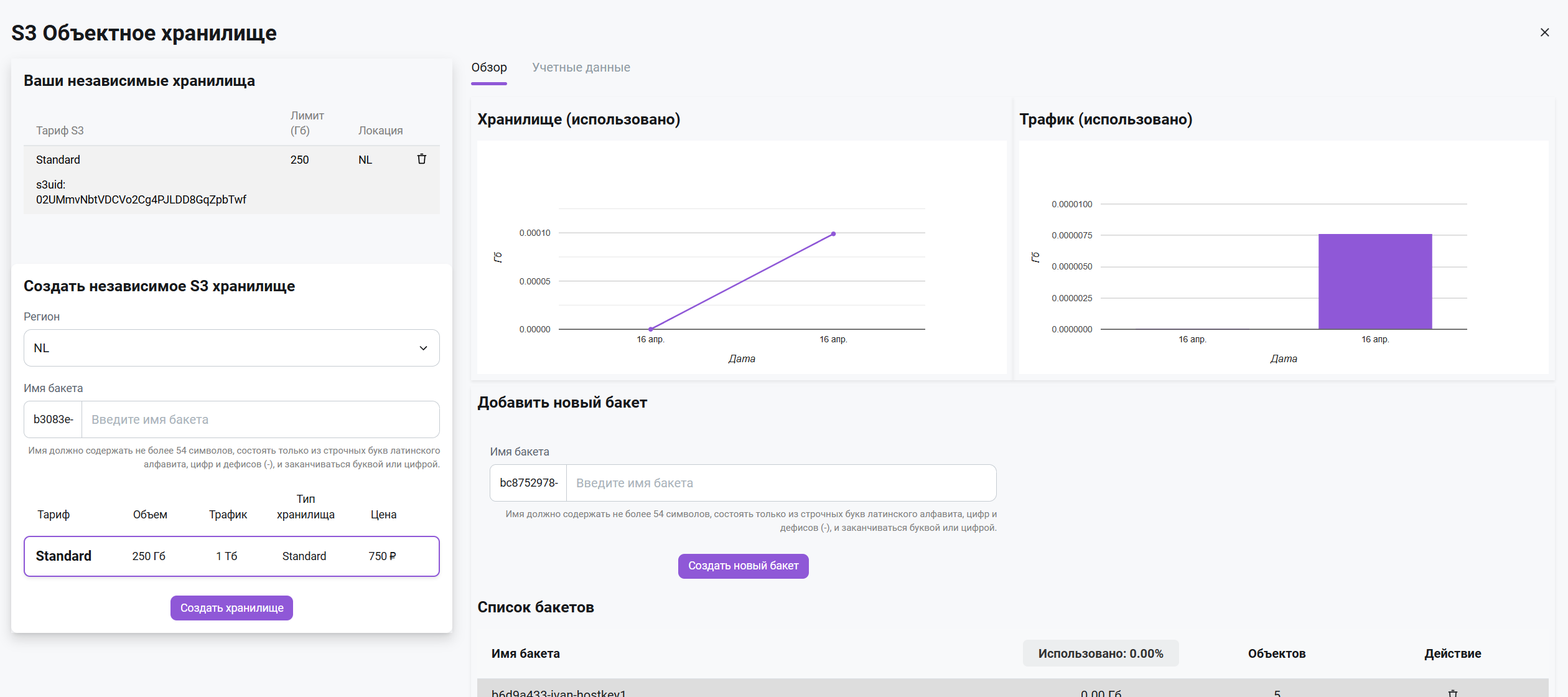Click the Создать новый бакет button

(x=743, y=566)
